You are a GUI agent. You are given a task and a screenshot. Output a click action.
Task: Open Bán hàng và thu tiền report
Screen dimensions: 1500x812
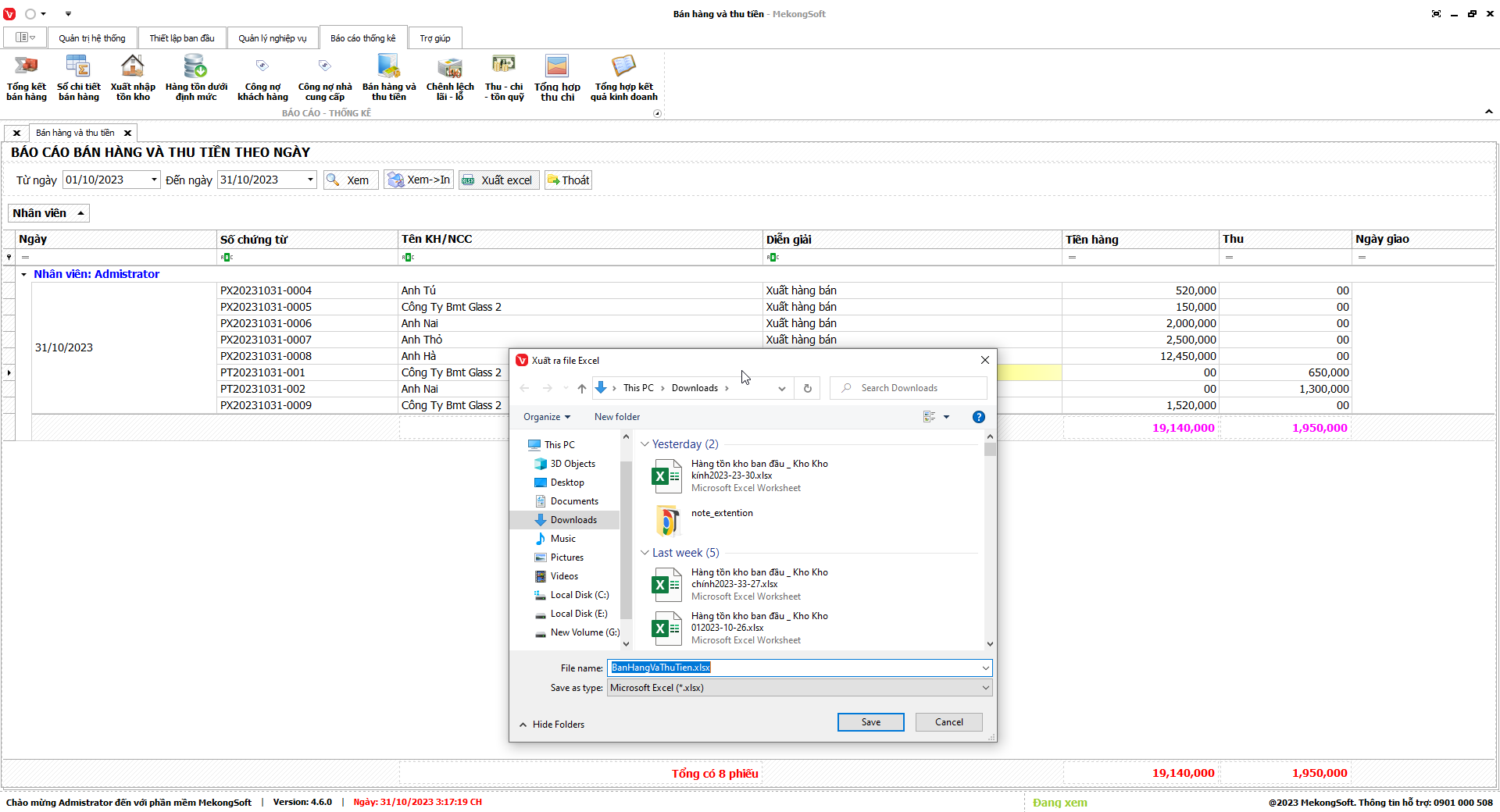(x=389, y=78)
